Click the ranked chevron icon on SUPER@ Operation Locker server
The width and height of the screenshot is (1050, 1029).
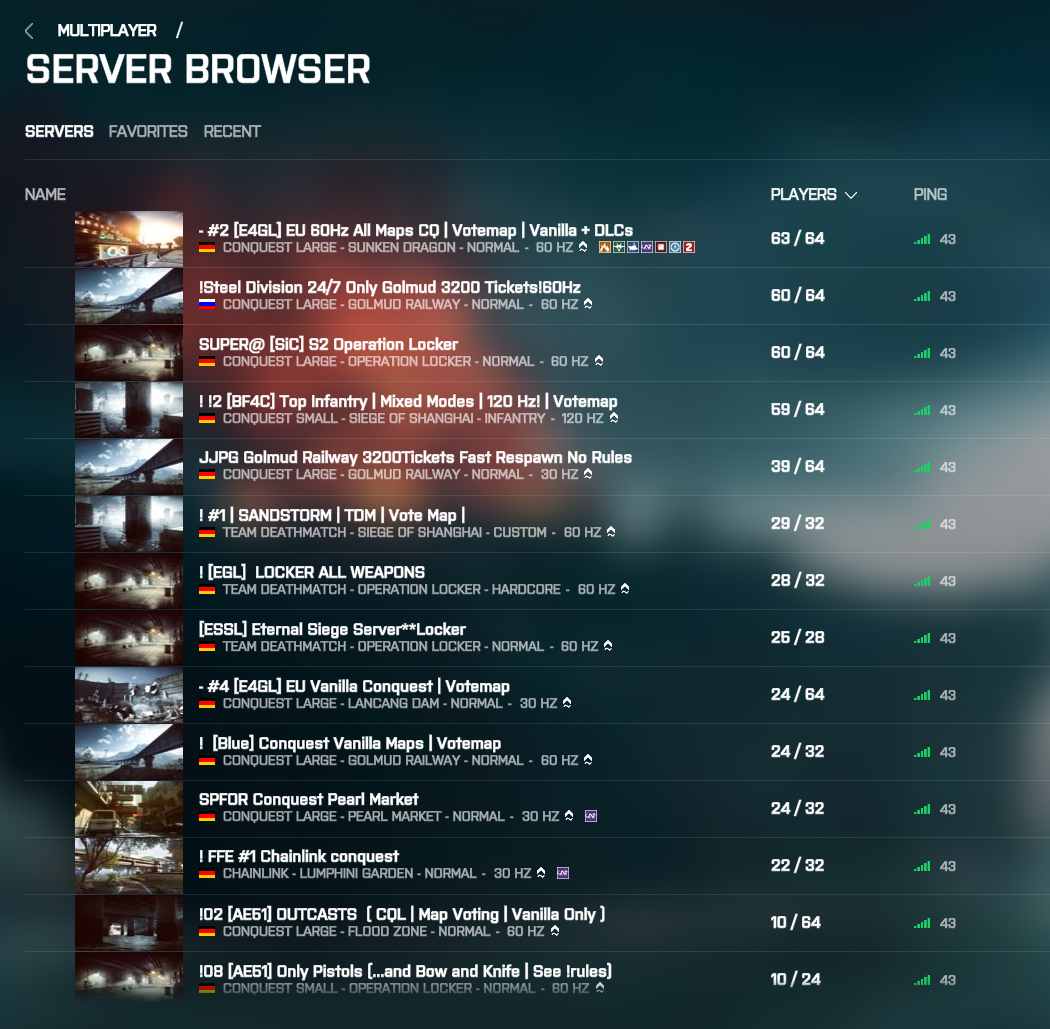tap(598, 361)
